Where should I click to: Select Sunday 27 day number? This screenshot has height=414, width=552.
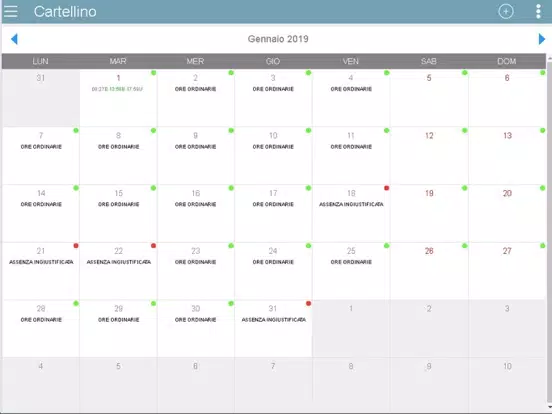point(507,251)
